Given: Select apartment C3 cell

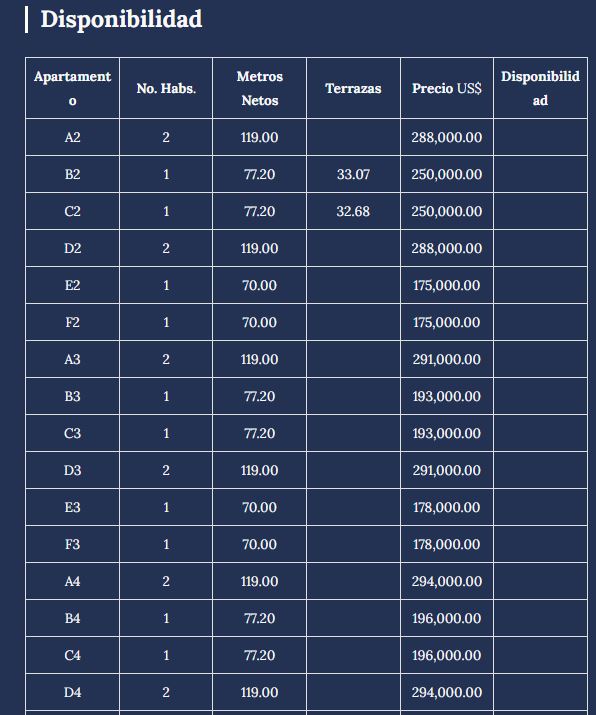Looking at the screenshot, I should pos(73,433).
